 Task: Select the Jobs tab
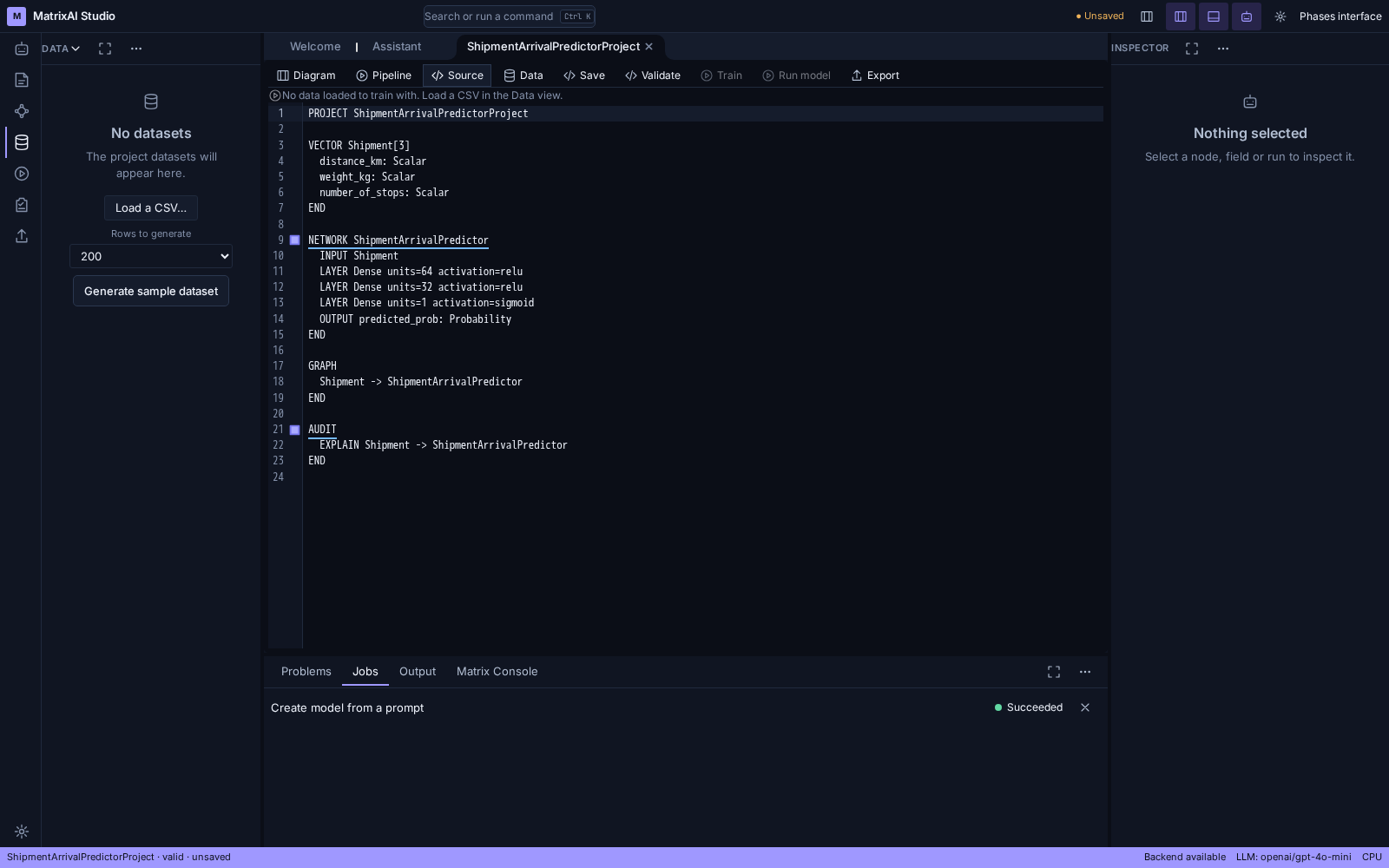[x=365, y=672]
